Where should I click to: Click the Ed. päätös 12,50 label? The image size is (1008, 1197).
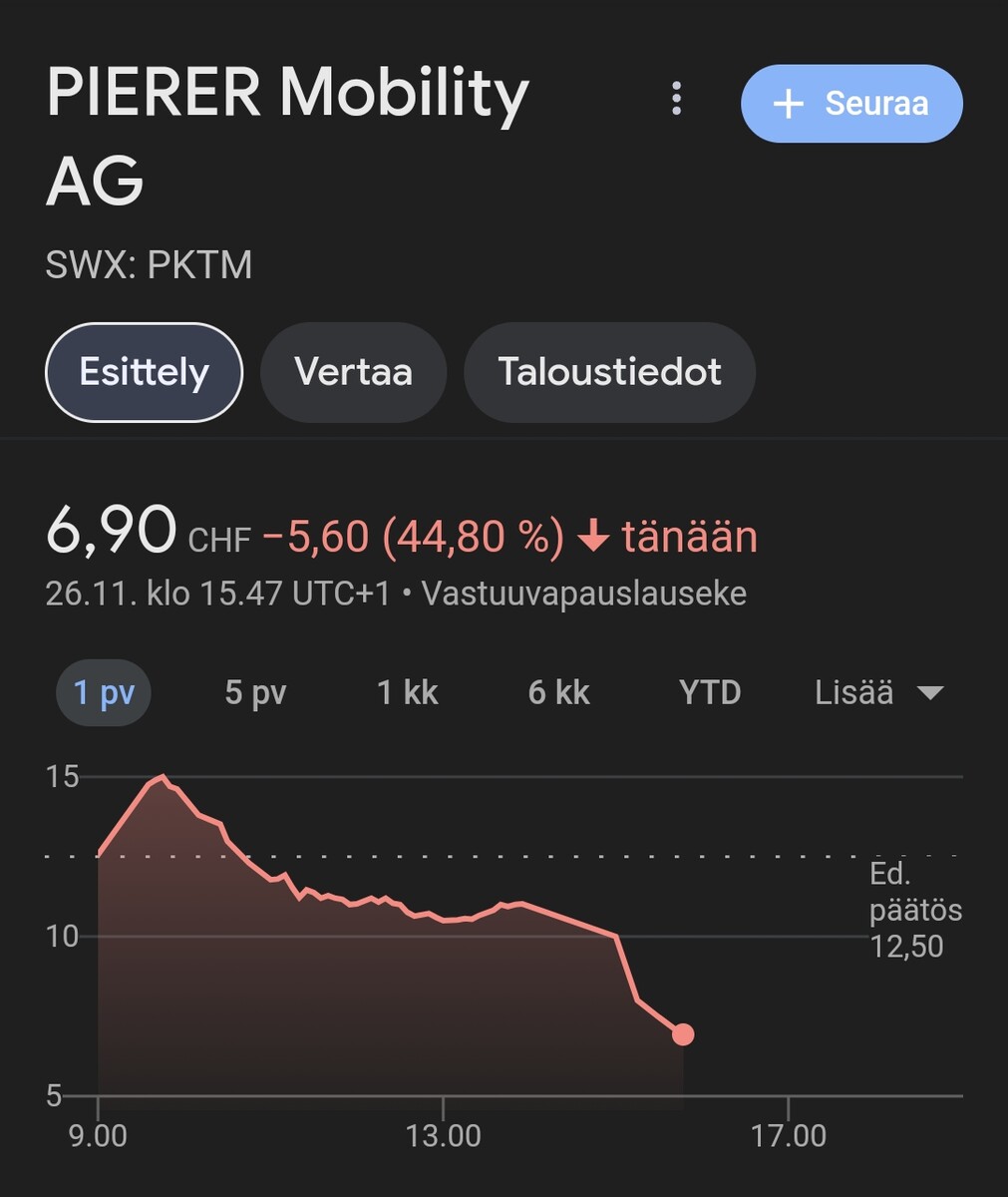(x=914, y=910)
